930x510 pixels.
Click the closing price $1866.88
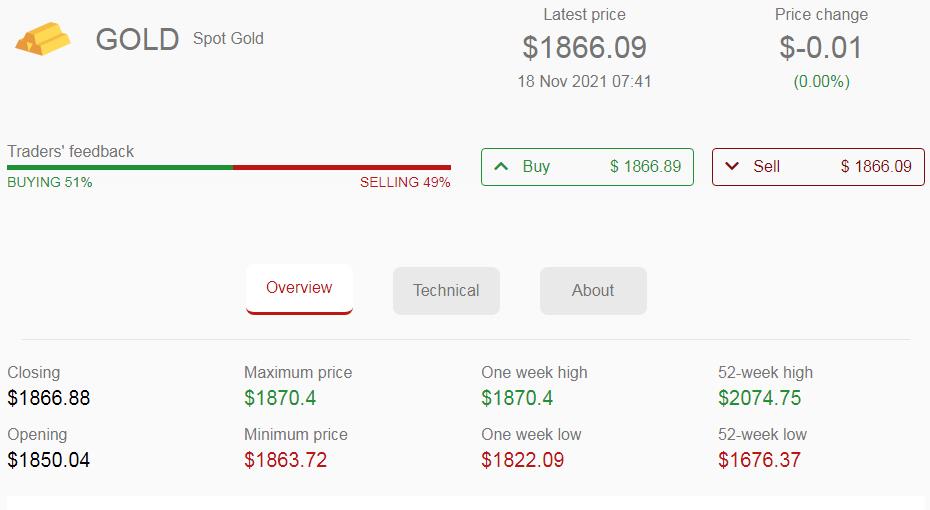pos(49,398)
